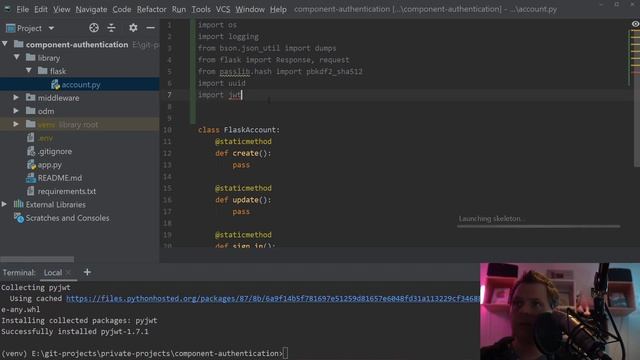Click the .gitignore file icon

[31, 151]
